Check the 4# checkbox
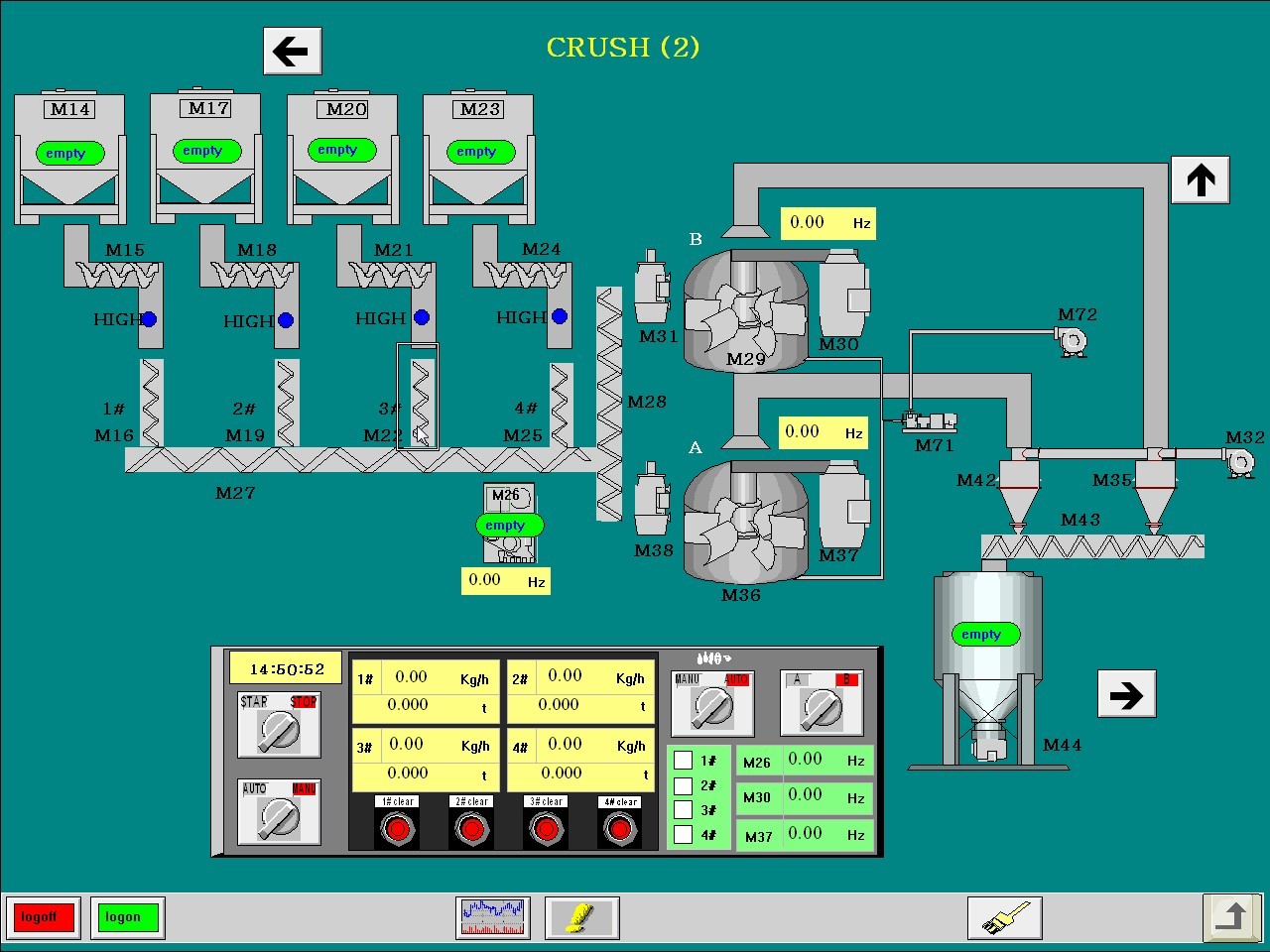1270x952 pixels. coord(683,835)
